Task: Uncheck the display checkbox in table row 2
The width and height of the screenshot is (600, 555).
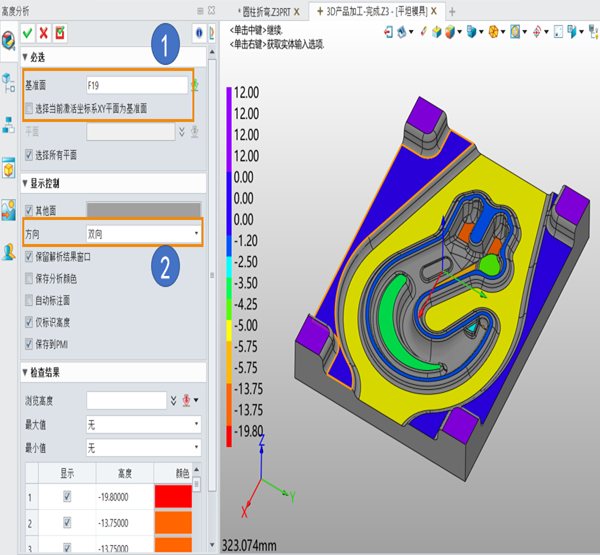Action: click(67, 522)
